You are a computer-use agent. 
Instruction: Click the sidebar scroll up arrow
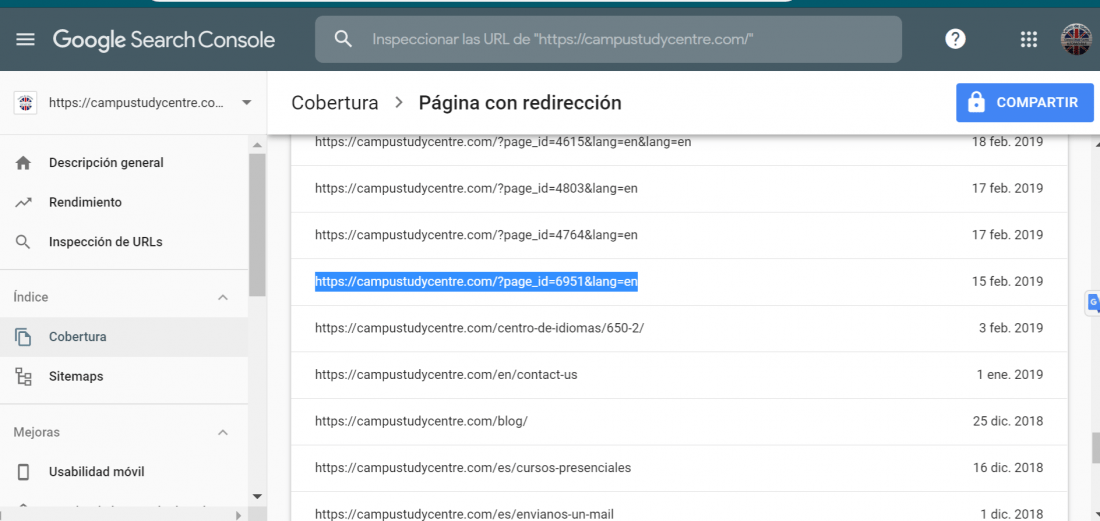[257, 144]
